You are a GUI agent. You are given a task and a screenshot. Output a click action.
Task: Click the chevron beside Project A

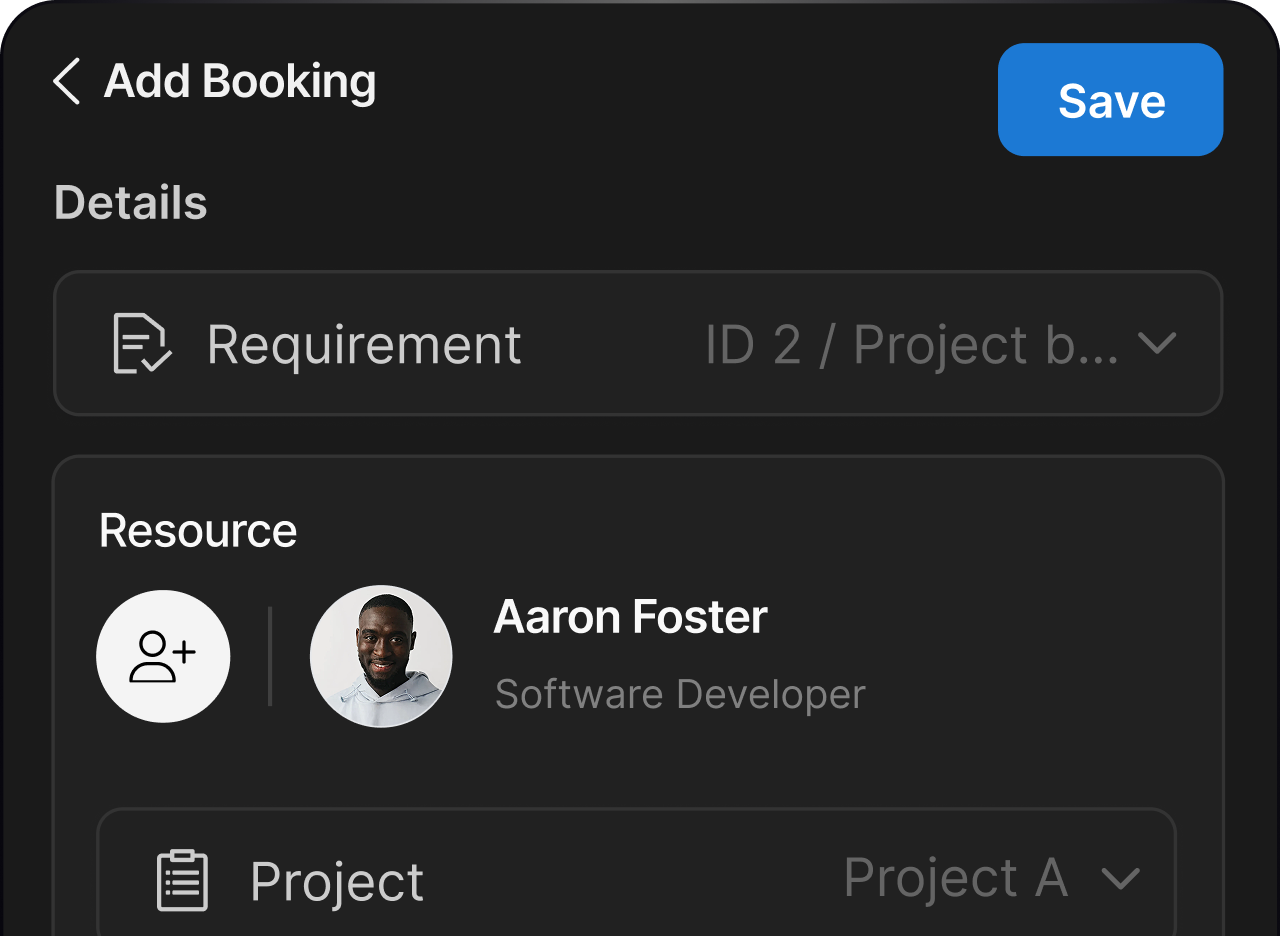[x=1120, y=880]
